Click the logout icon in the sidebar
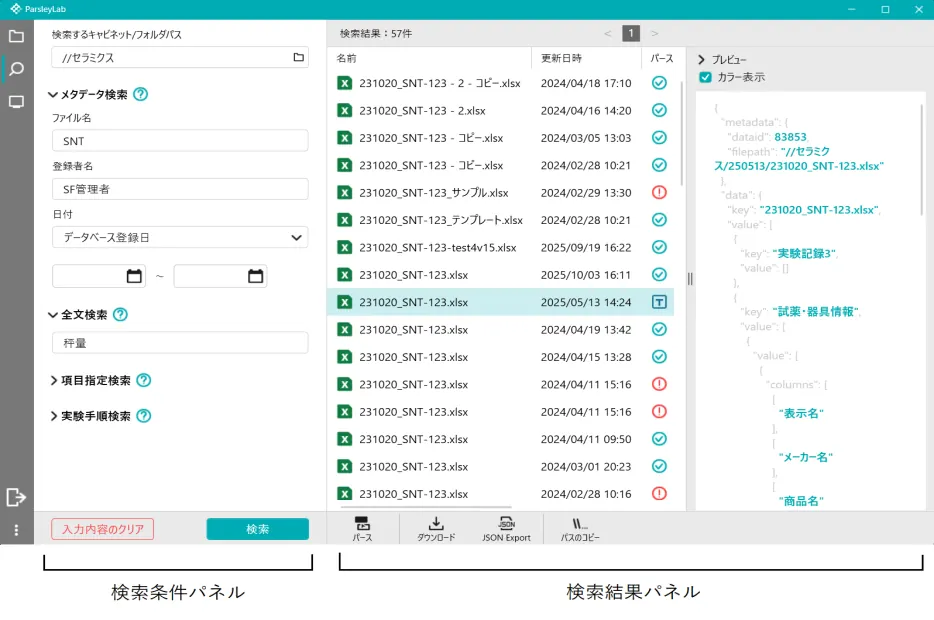934x620 pixels. 16,497
